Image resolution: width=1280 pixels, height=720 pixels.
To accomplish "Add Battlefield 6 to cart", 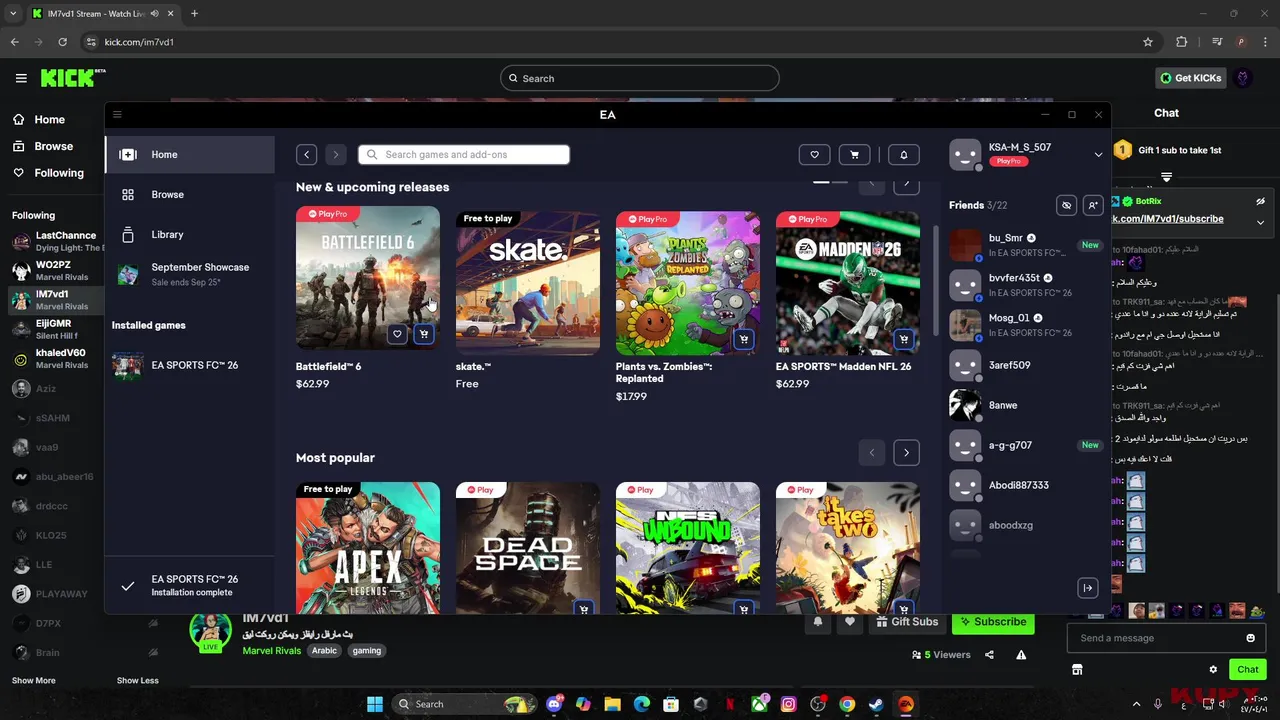I will point(424,335).
